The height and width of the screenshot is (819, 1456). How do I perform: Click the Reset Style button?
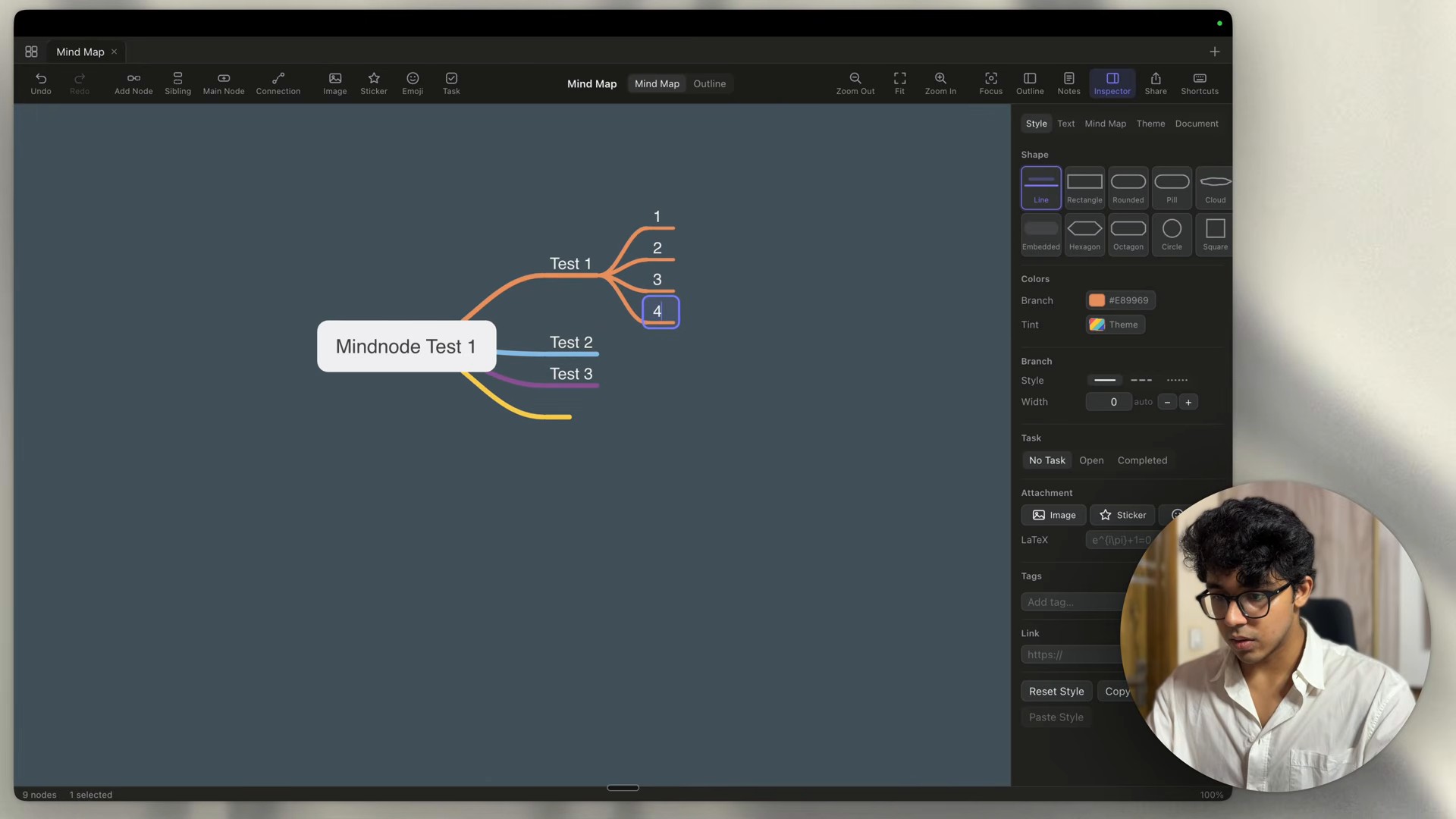tap(1056, 692)
